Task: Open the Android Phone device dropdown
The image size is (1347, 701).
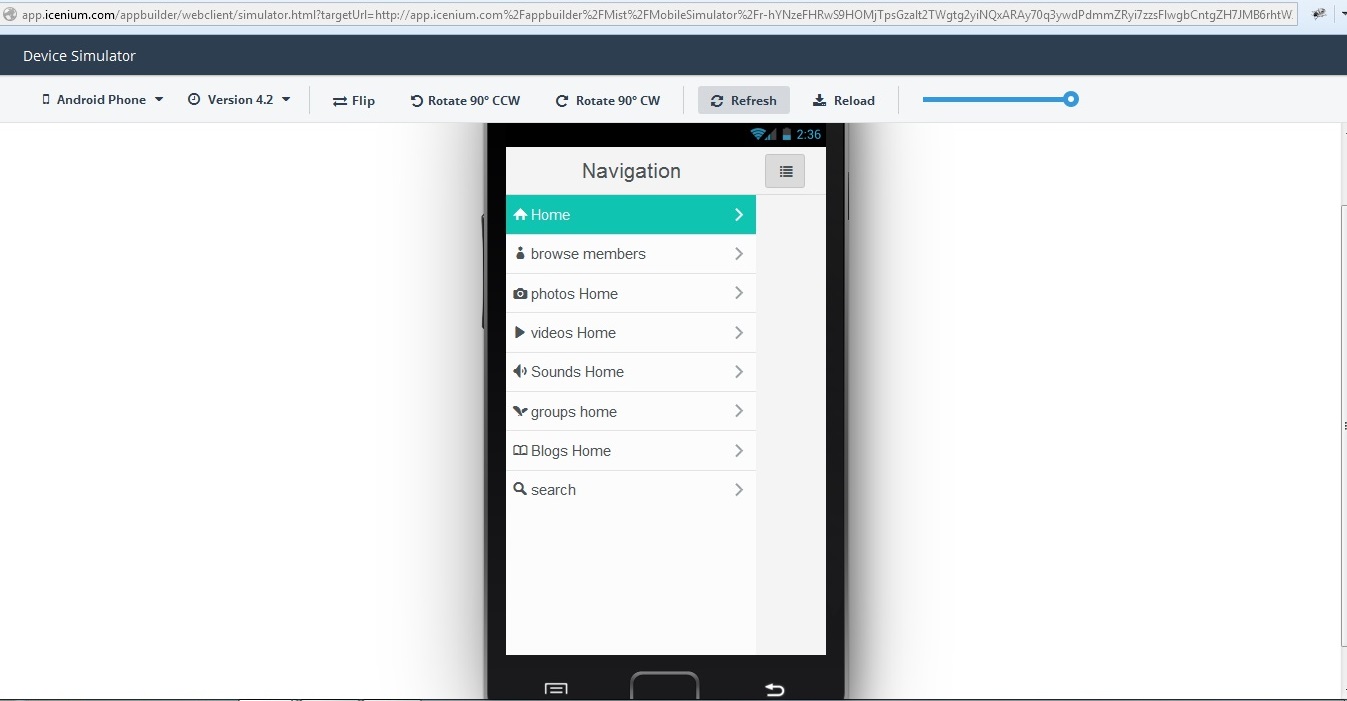Action: 102,100
